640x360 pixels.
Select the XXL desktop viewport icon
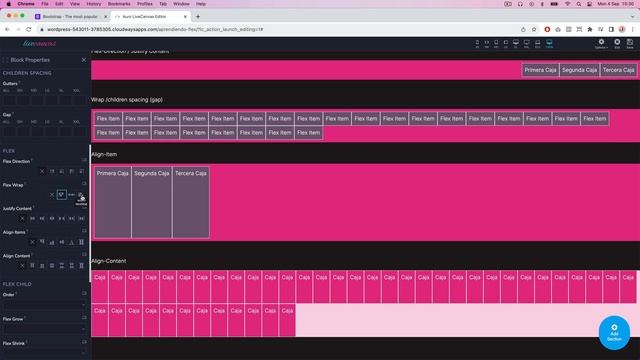coord(527,43)
